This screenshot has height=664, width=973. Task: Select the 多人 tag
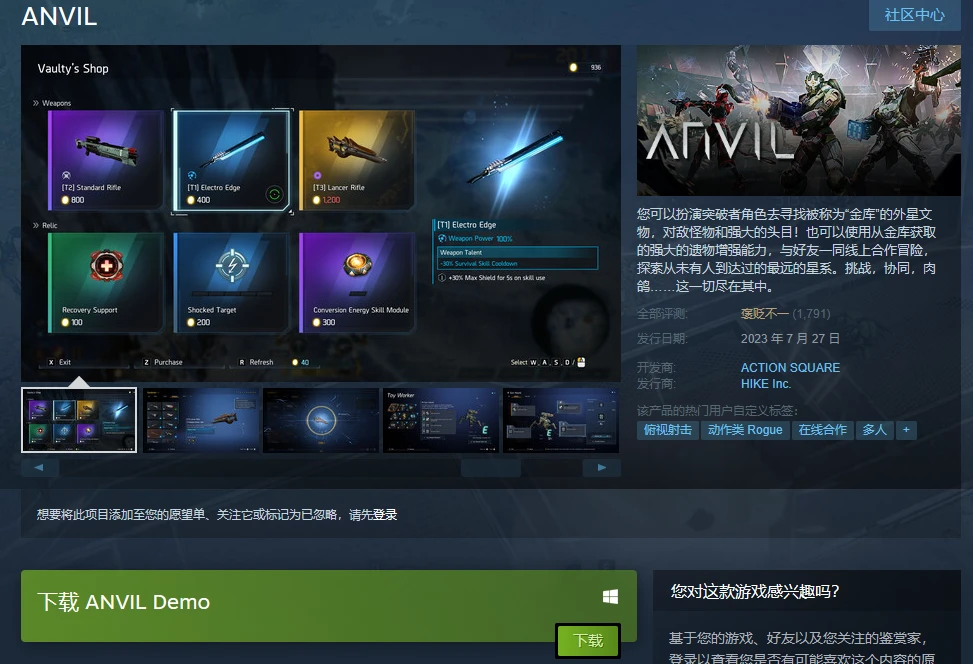(874, 430)
